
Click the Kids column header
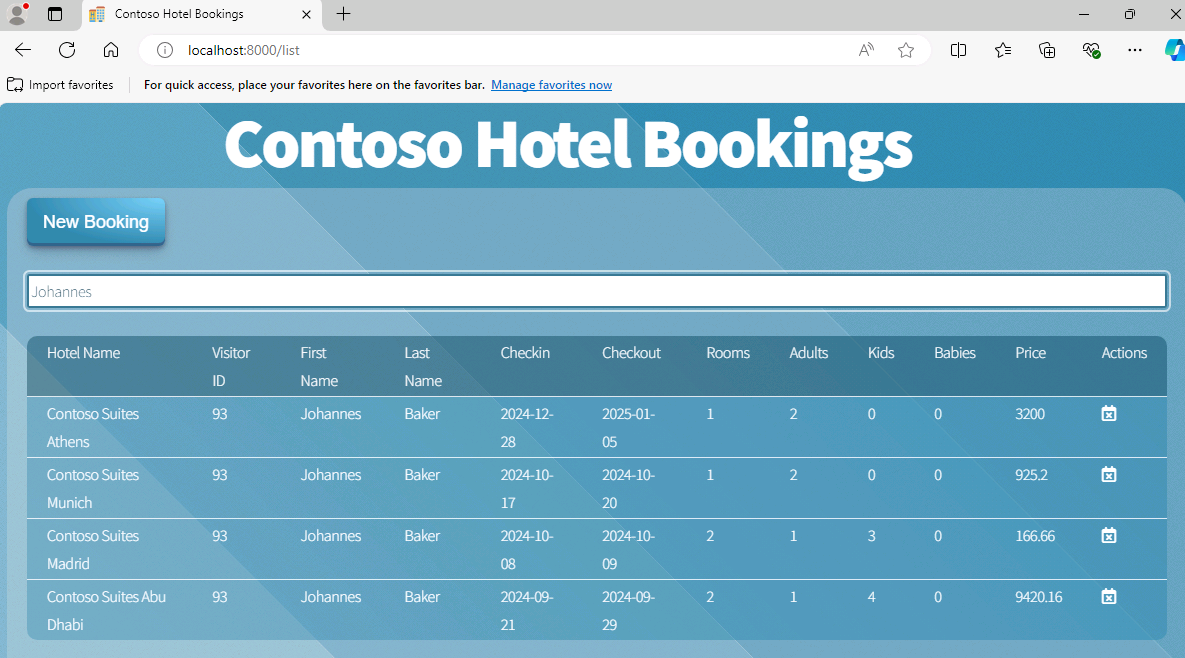881,353
